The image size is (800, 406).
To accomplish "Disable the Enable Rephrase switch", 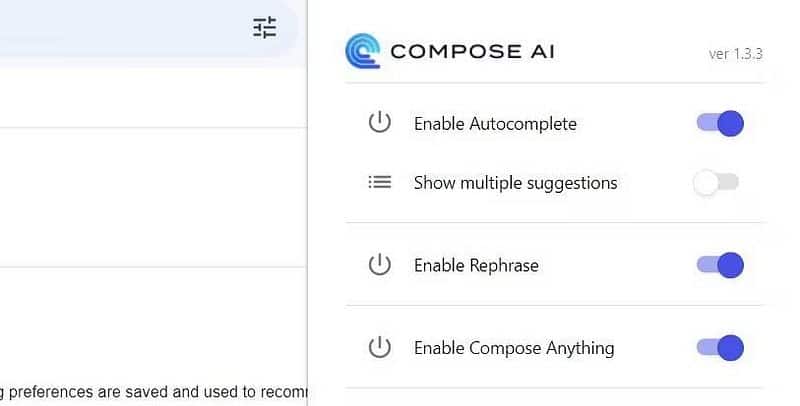I will [x=720, y=265].
